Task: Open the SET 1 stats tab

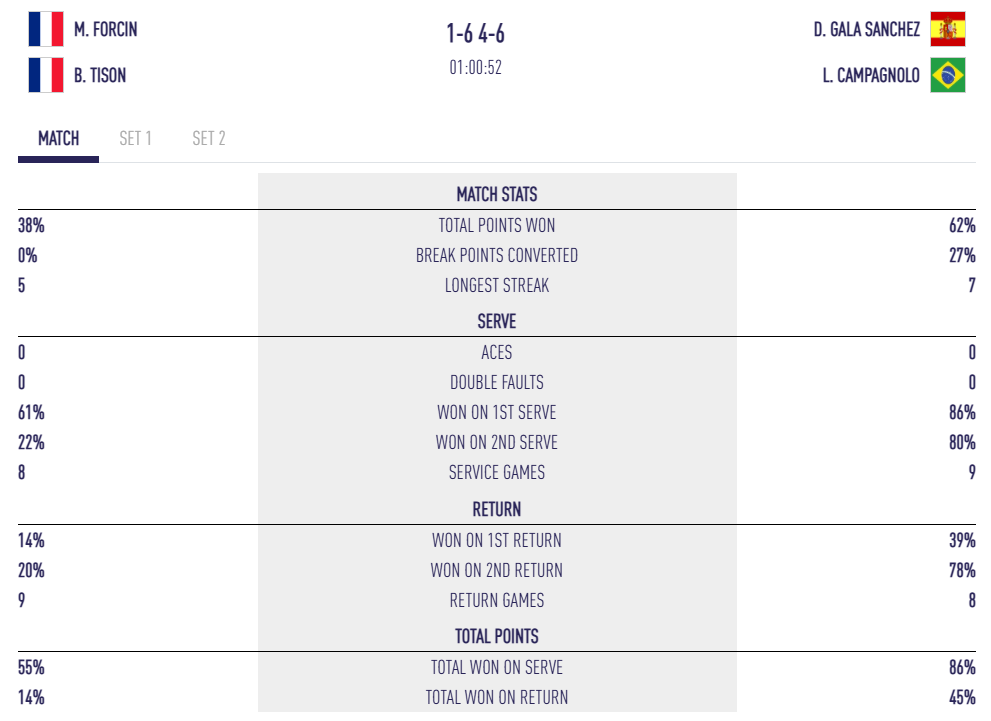Action: point(135,139)
